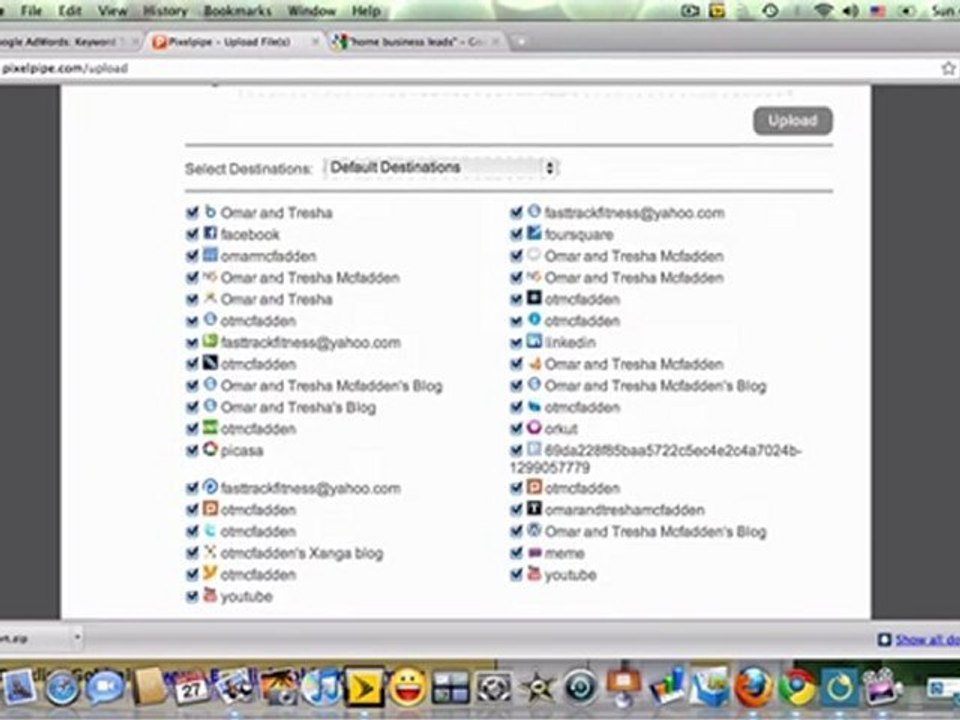Open the History menu
This screenshot has width=960, height=720.
pos(165,10)
